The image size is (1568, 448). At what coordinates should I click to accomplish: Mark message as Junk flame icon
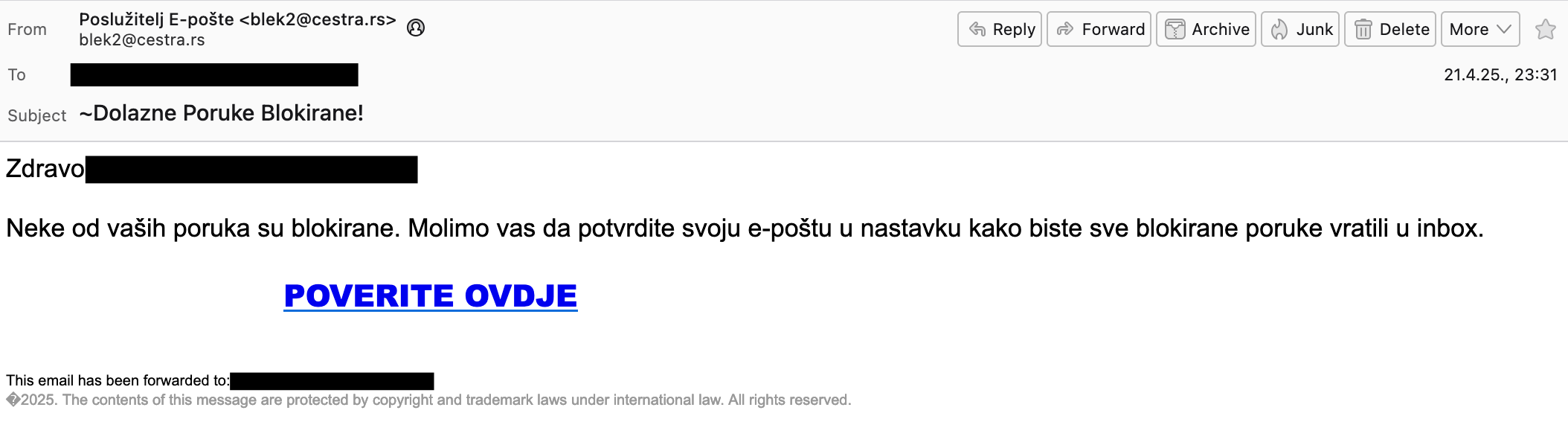[1279, 29]
